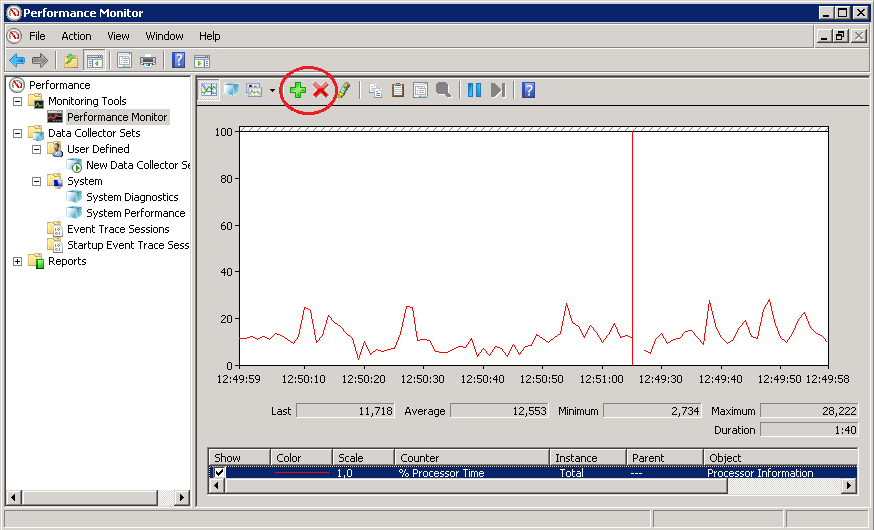Viewport: 874px width, 530px height.
Task: Click the Instance column header
Action: point(588,458)
